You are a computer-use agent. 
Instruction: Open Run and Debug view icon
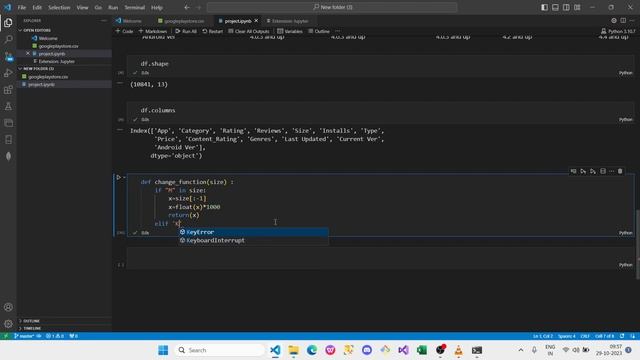click(x=8, y=73)
